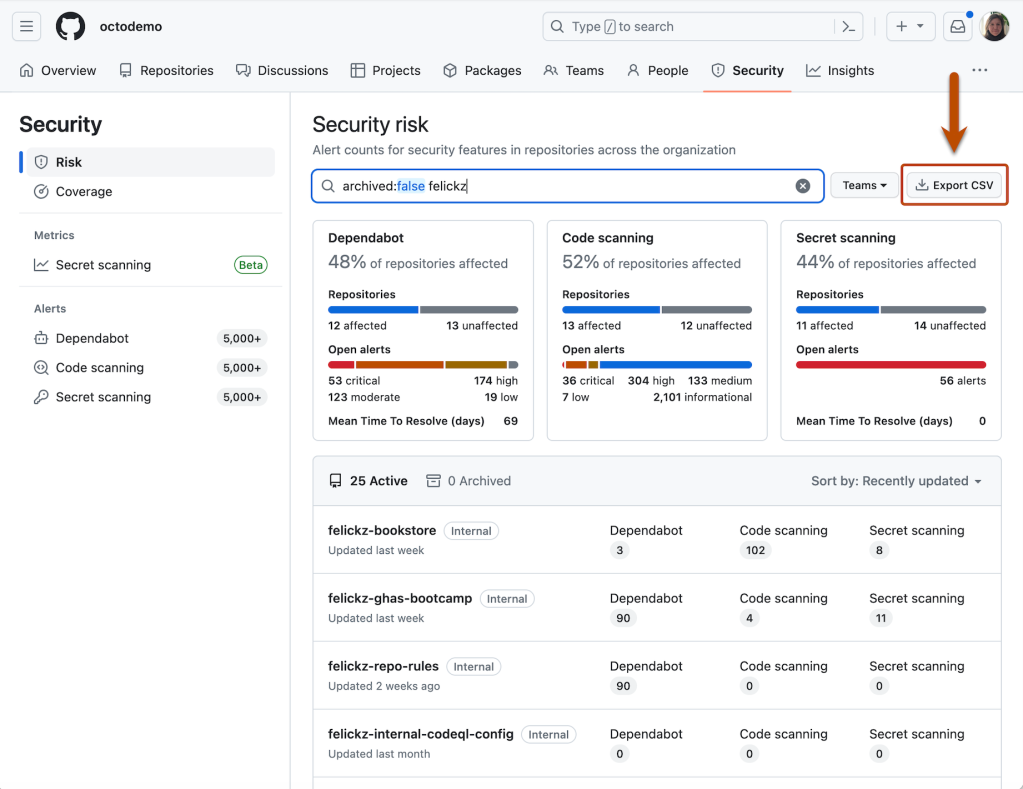1023x789 pixels.
Task: Click the Overview house icon
Action: 27,70
